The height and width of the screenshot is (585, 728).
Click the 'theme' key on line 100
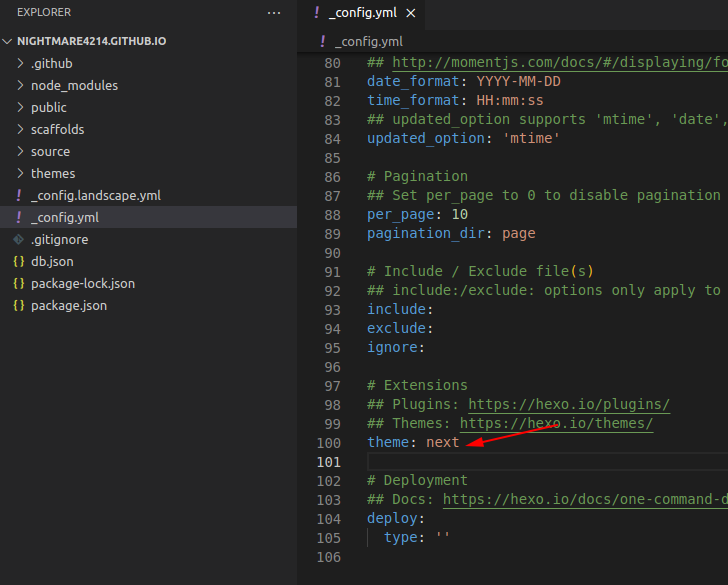[388, 442]
